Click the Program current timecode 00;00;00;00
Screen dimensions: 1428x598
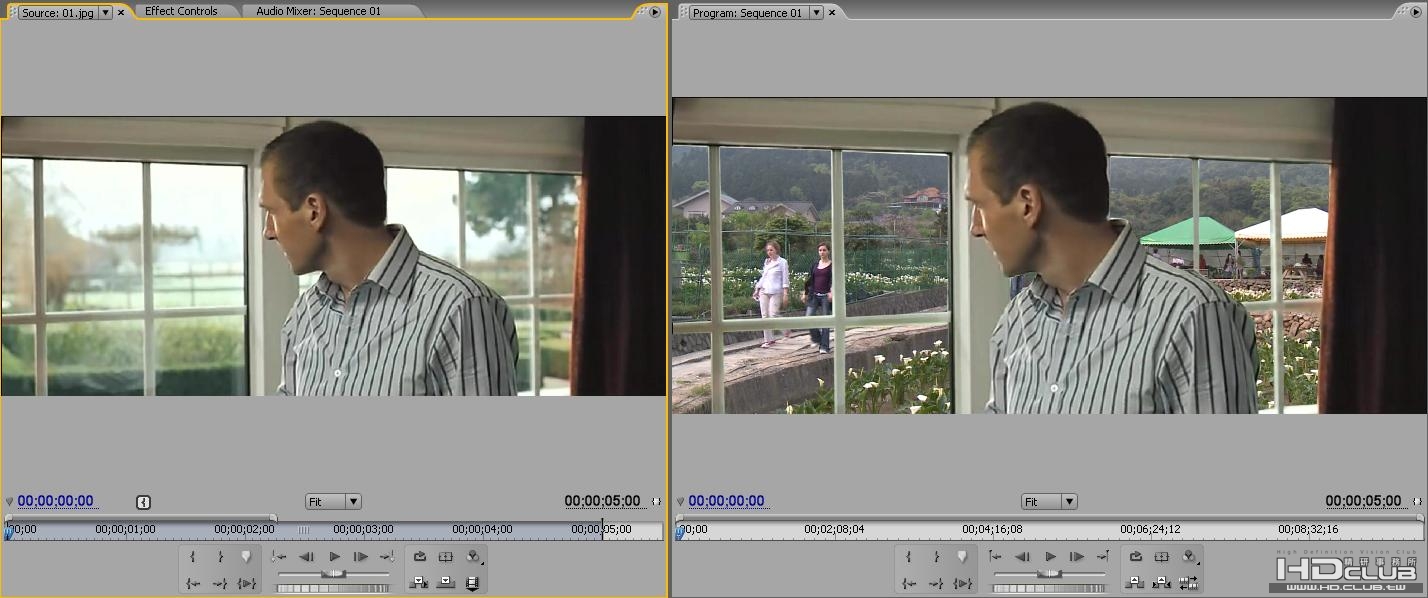pos(726,502)
